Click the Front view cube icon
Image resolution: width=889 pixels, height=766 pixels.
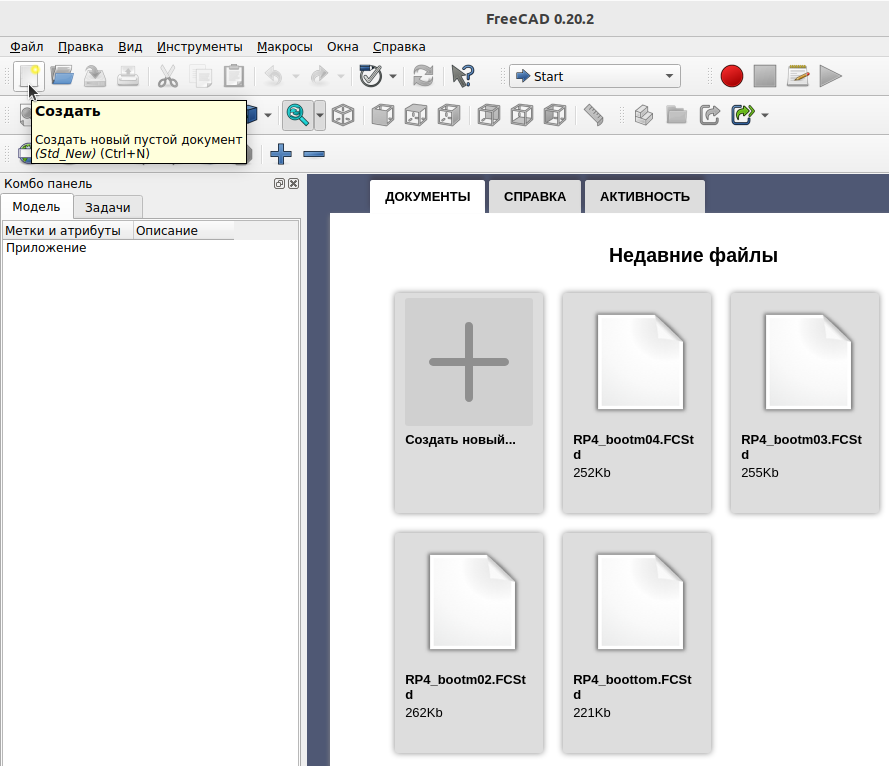383,115
